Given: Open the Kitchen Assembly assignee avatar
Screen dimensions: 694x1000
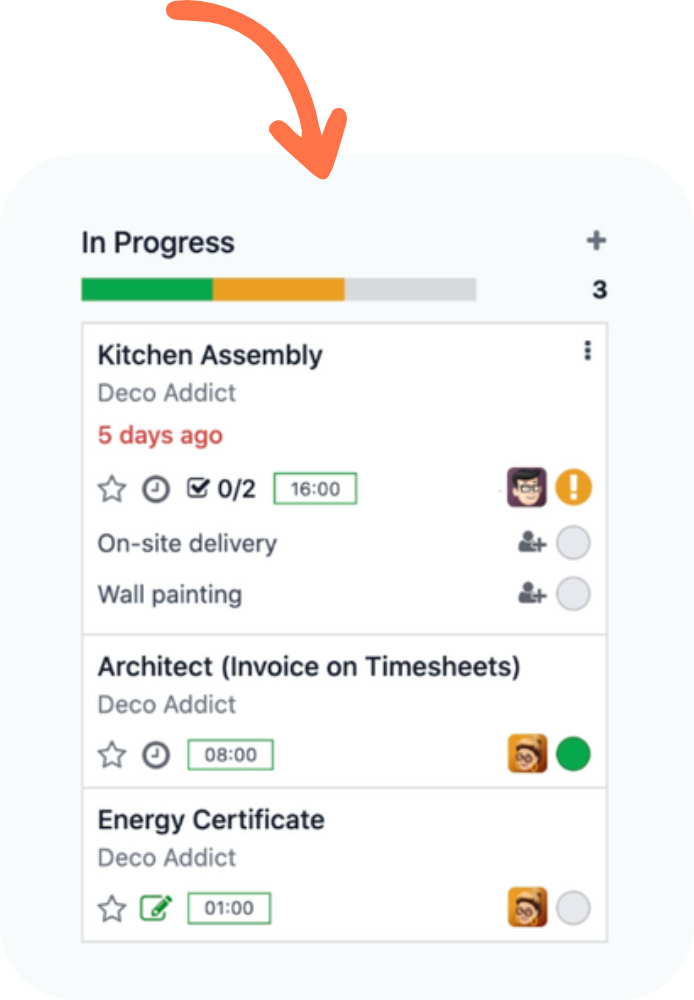Looking at the screenshot, I should [x=527, y=487].
